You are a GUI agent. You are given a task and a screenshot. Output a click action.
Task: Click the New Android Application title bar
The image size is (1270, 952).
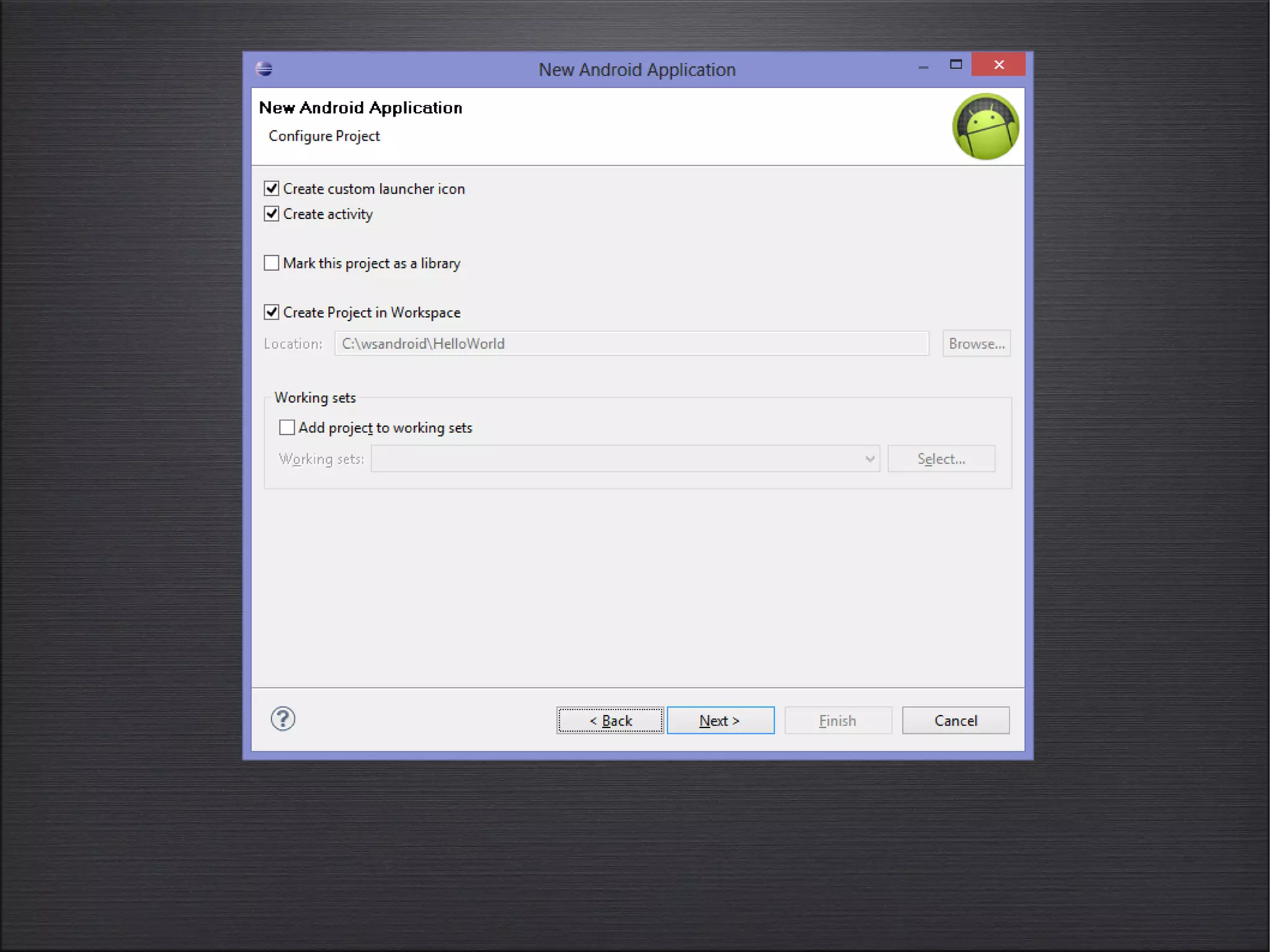tap(636, 69)
